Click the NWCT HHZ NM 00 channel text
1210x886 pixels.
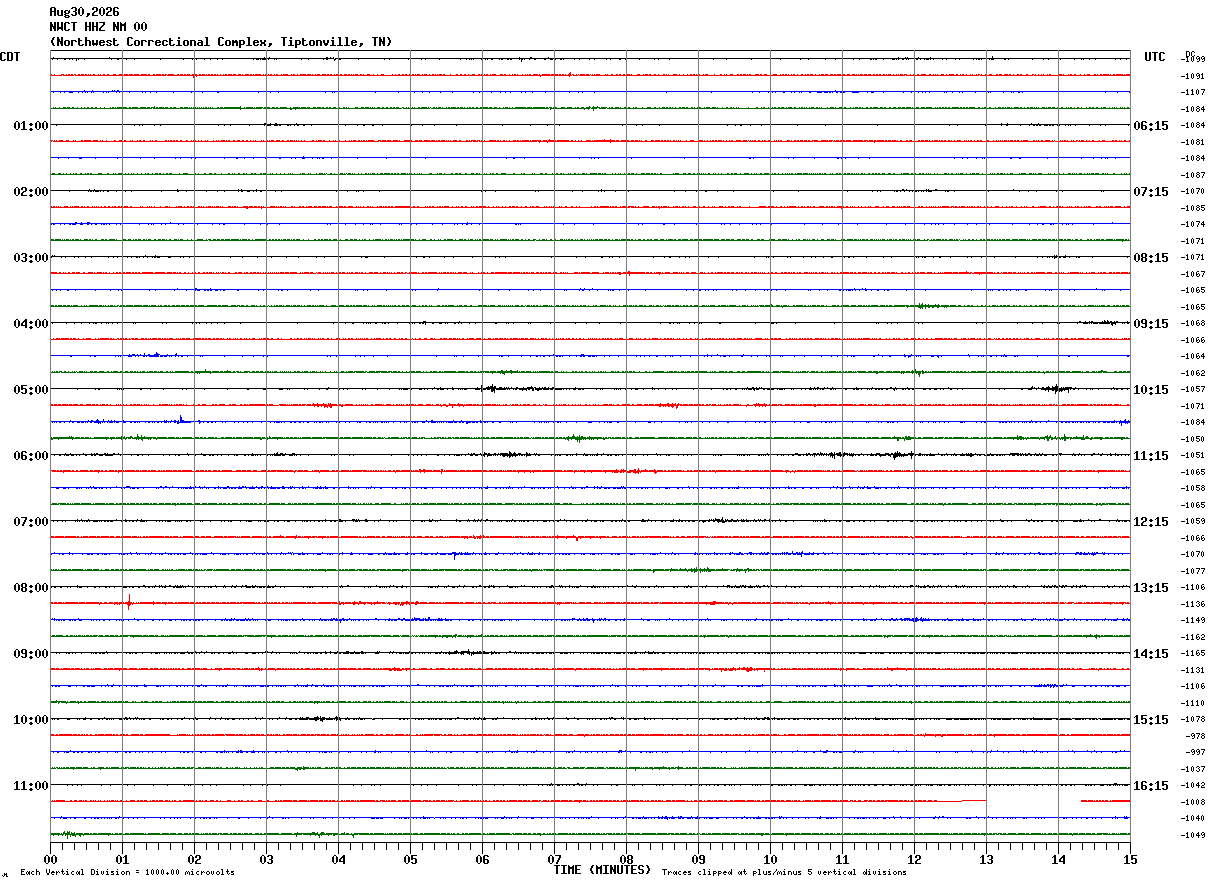tap(98, 27)
